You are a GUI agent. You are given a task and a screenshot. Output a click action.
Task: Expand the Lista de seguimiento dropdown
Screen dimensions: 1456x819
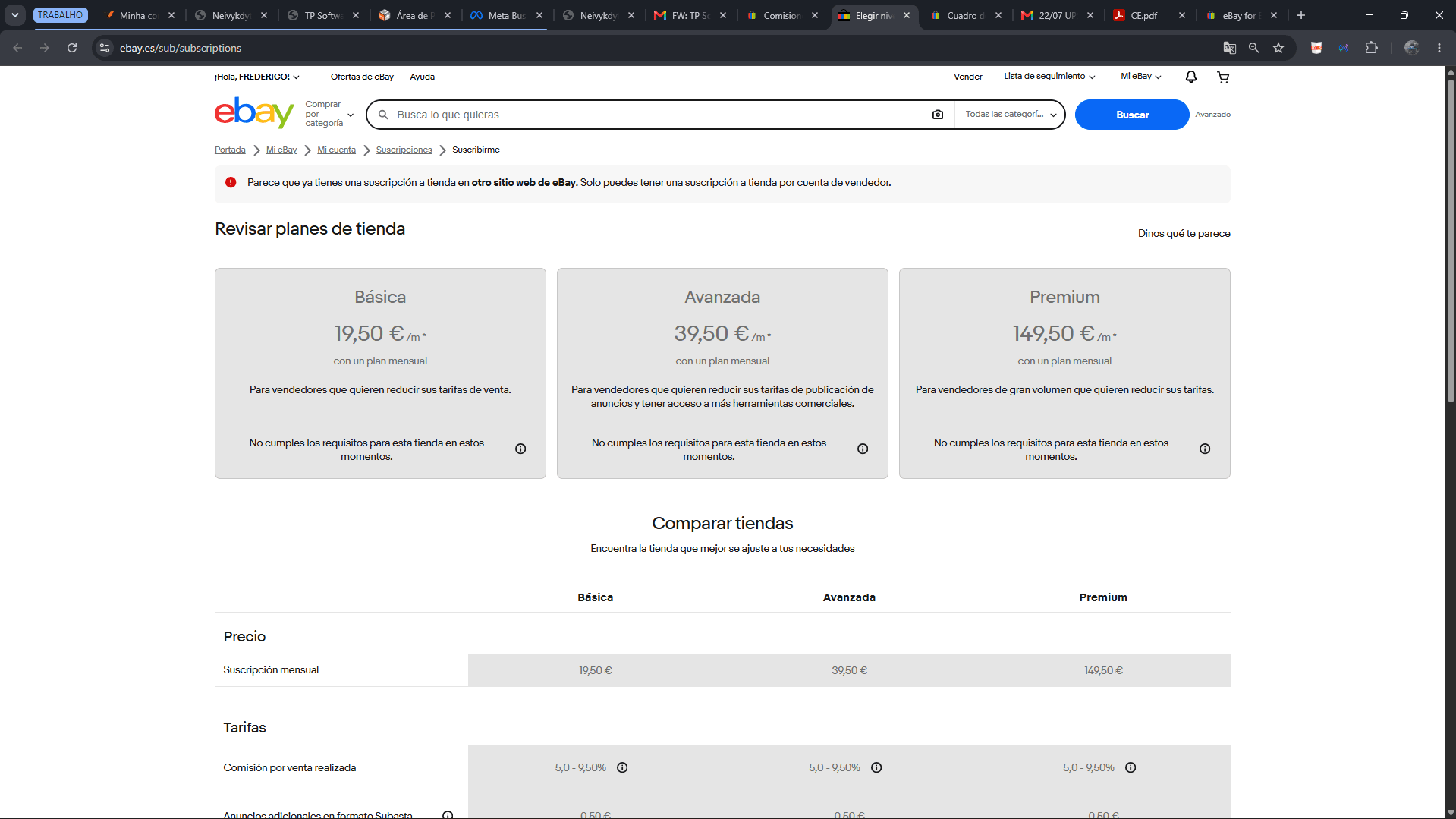1049,77
